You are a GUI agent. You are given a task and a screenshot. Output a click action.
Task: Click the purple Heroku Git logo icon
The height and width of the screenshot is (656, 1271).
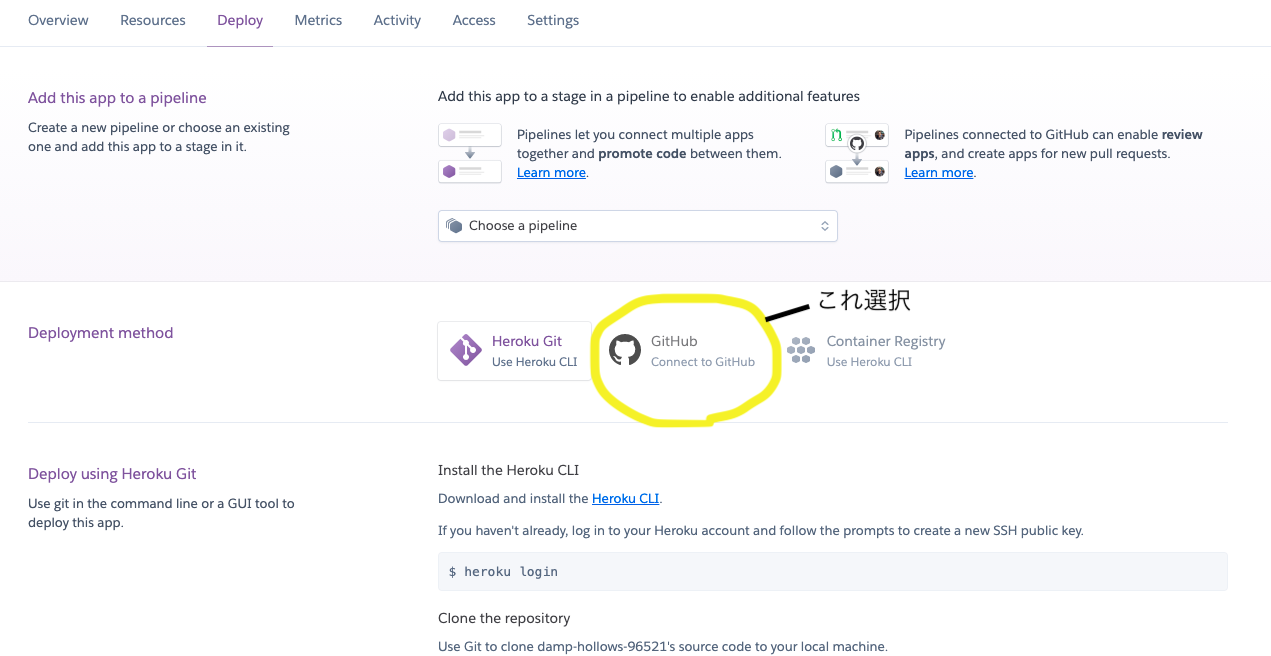click(465, 351)
